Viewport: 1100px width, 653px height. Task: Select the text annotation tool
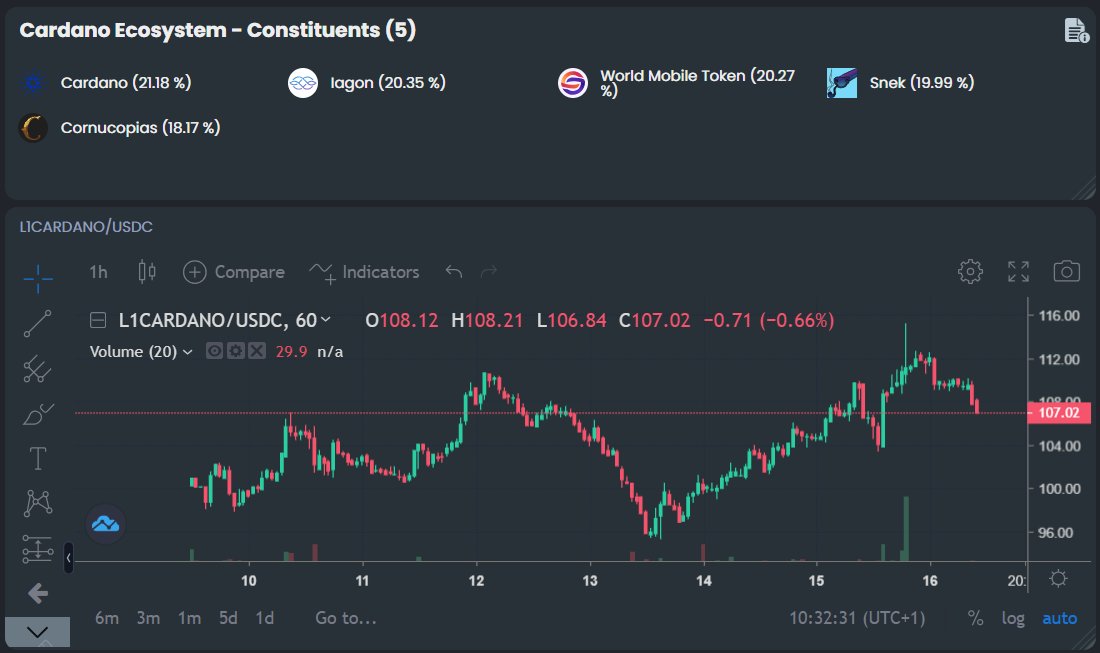click(37, 458)
